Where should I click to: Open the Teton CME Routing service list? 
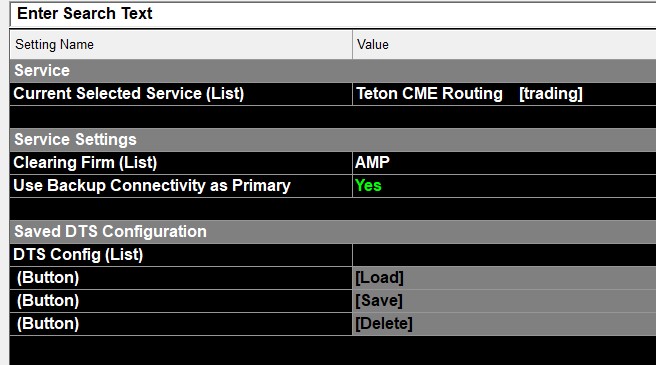504,94
